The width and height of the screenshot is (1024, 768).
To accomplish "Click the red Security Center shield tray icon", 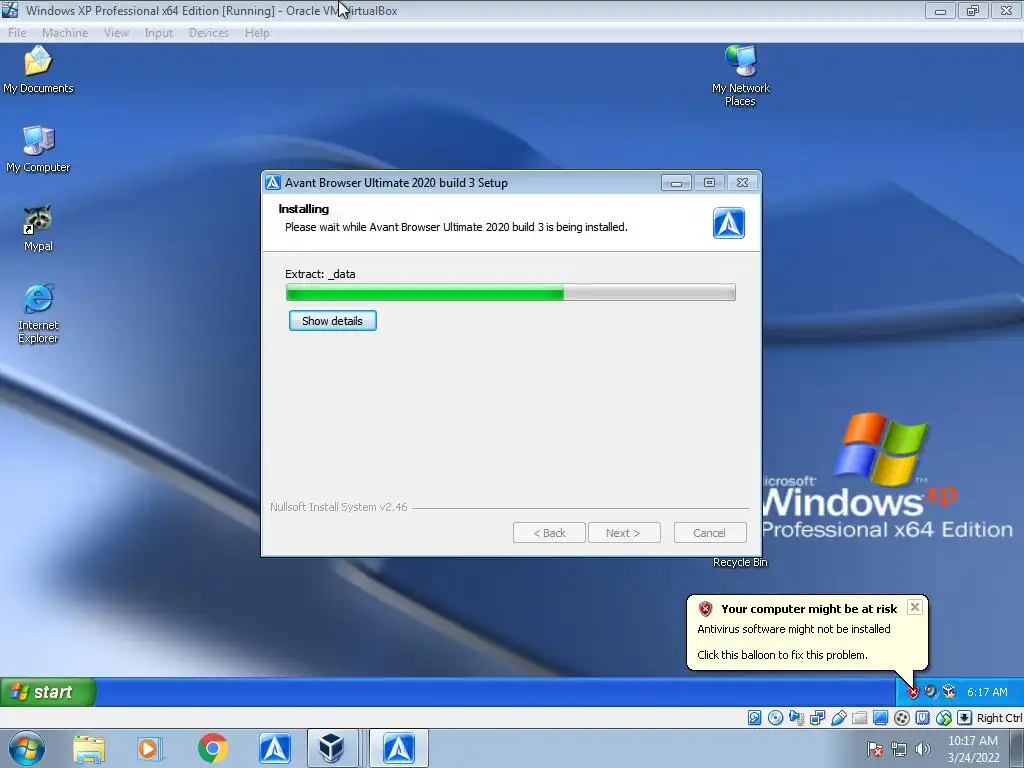I will (x=913, y=692).
